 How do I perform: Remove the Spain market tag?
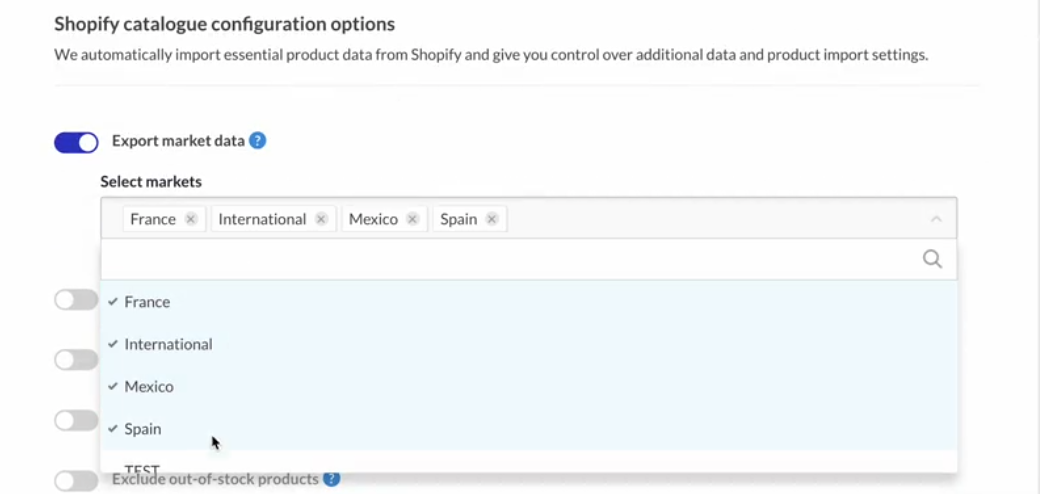(492, 219)
